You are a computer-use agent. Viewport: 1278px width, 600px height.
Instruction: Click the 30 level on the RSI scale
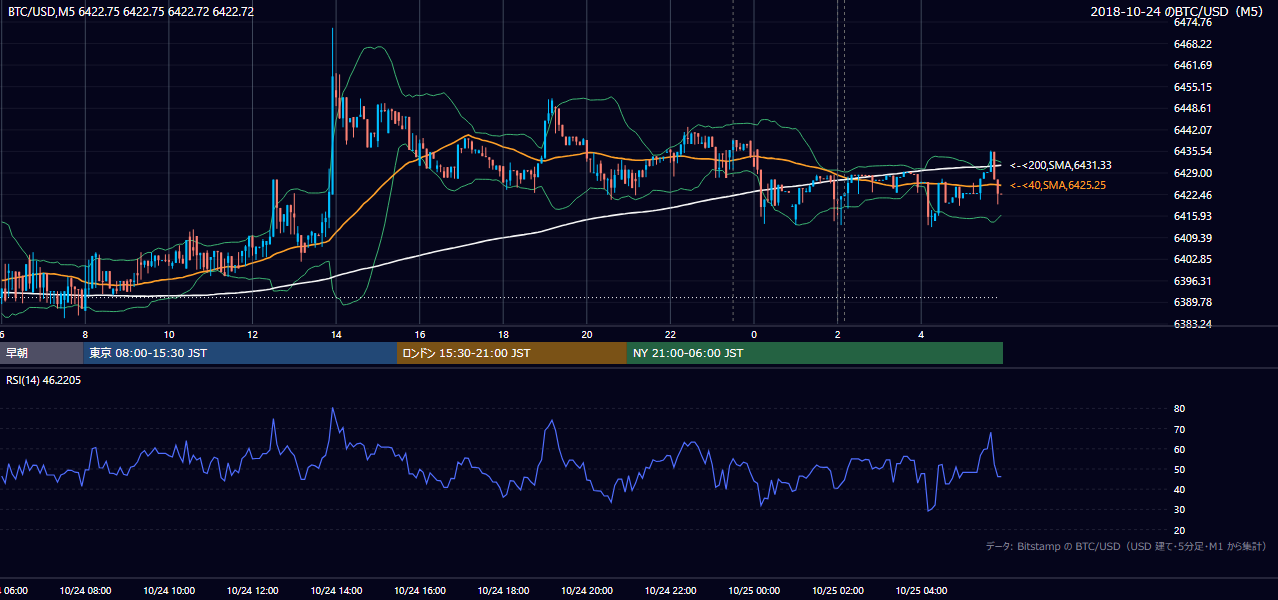pos(1179,510)
